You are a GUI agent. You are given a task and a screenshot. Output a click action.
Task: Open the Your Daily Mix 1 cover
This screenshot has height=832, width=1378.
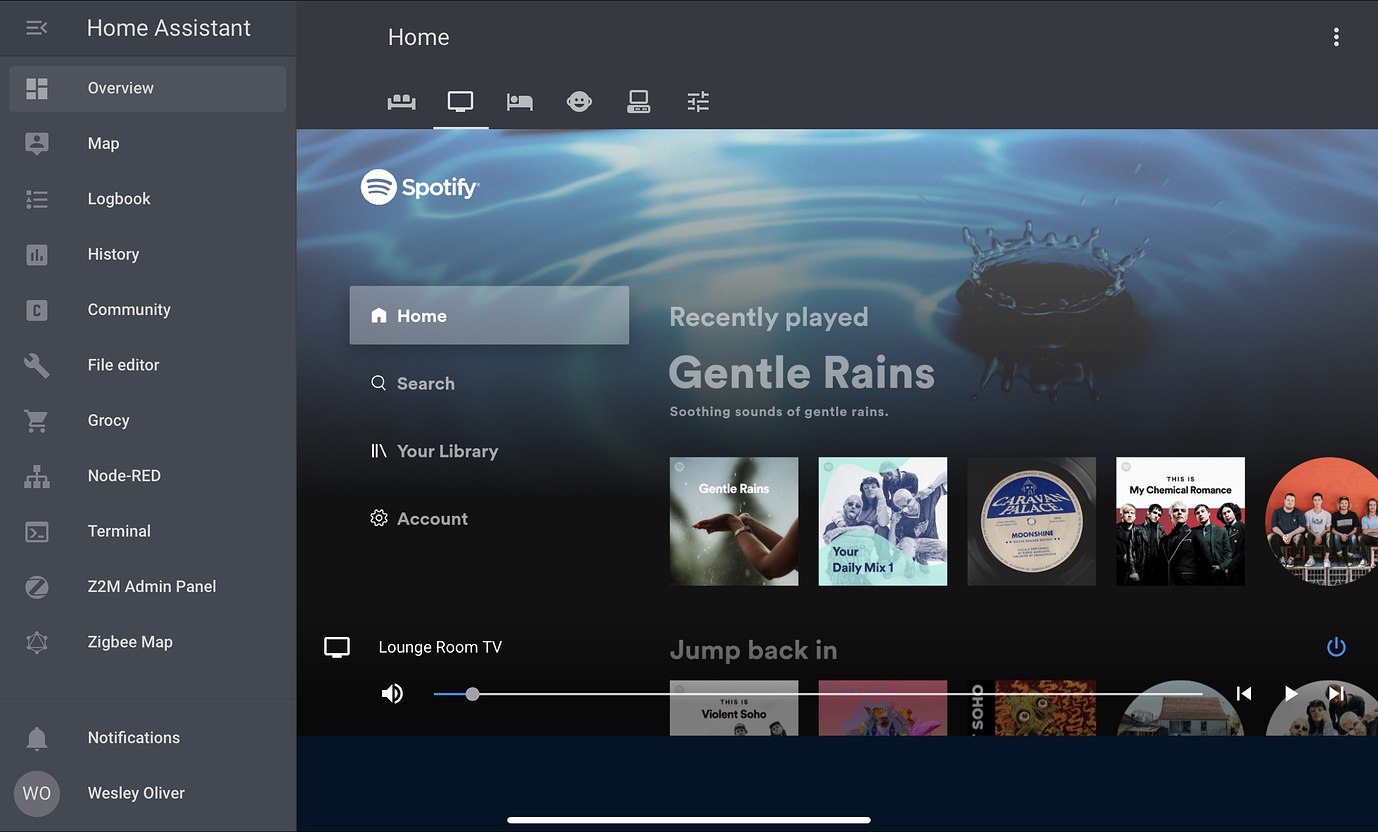883,521
